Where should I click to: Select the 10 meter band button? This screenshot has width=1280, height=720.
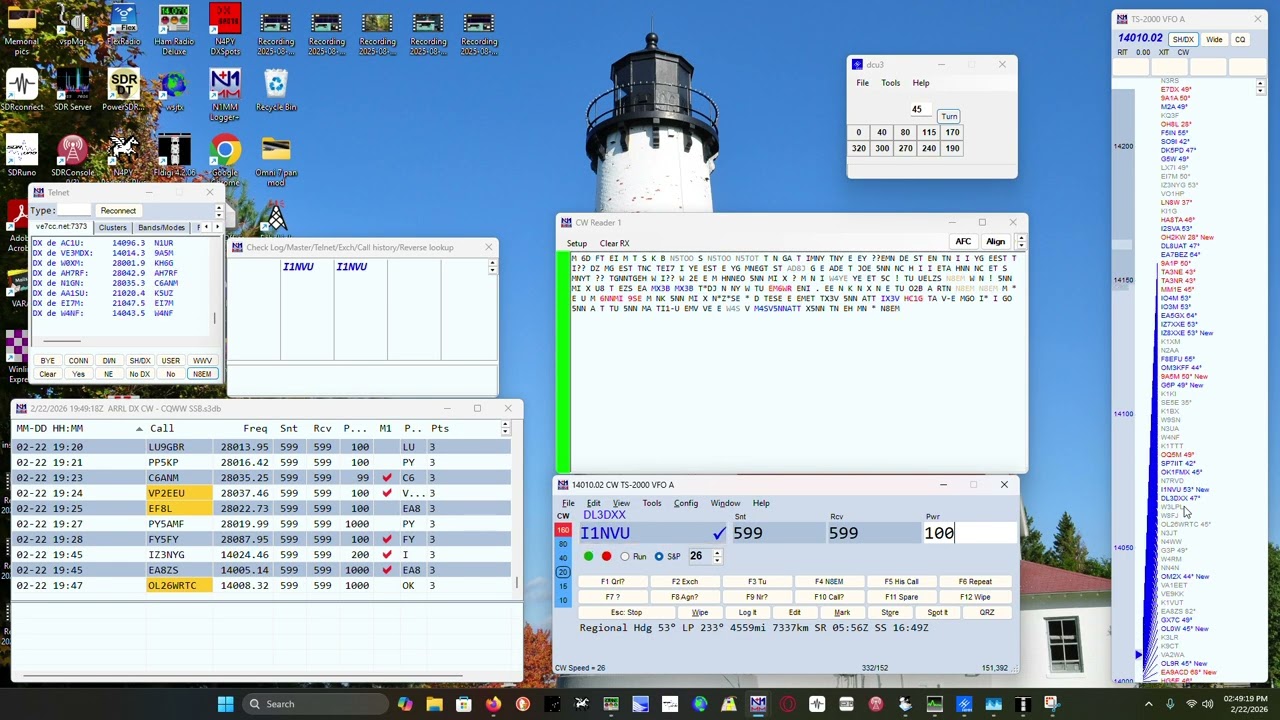(x=563, y=600)
